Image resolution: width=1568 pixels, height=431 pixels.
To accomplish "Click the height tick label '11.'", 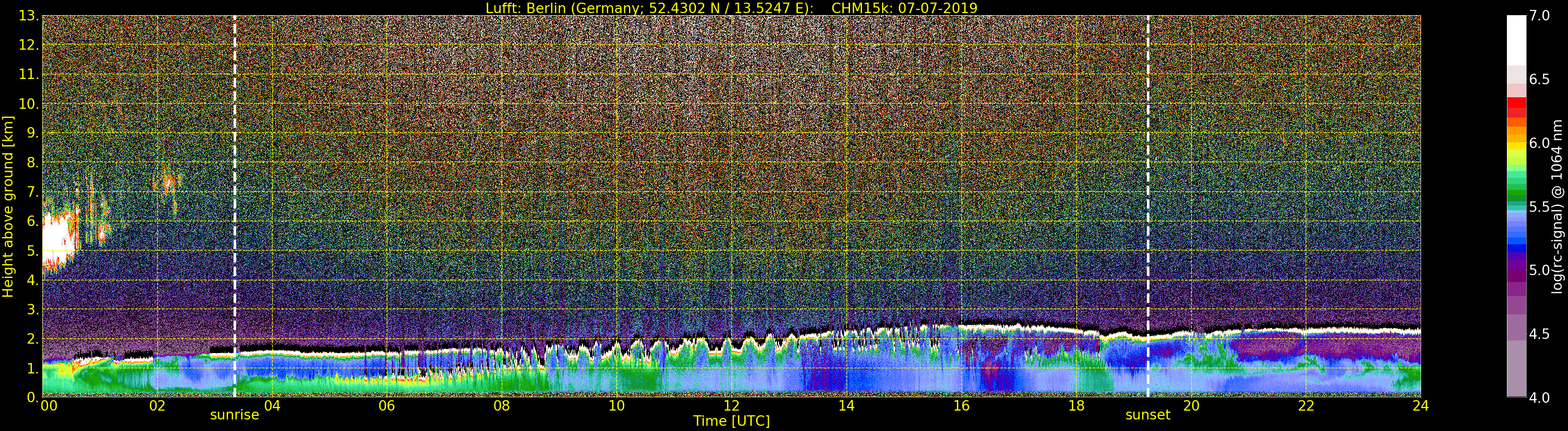I will tap(29, 74).
